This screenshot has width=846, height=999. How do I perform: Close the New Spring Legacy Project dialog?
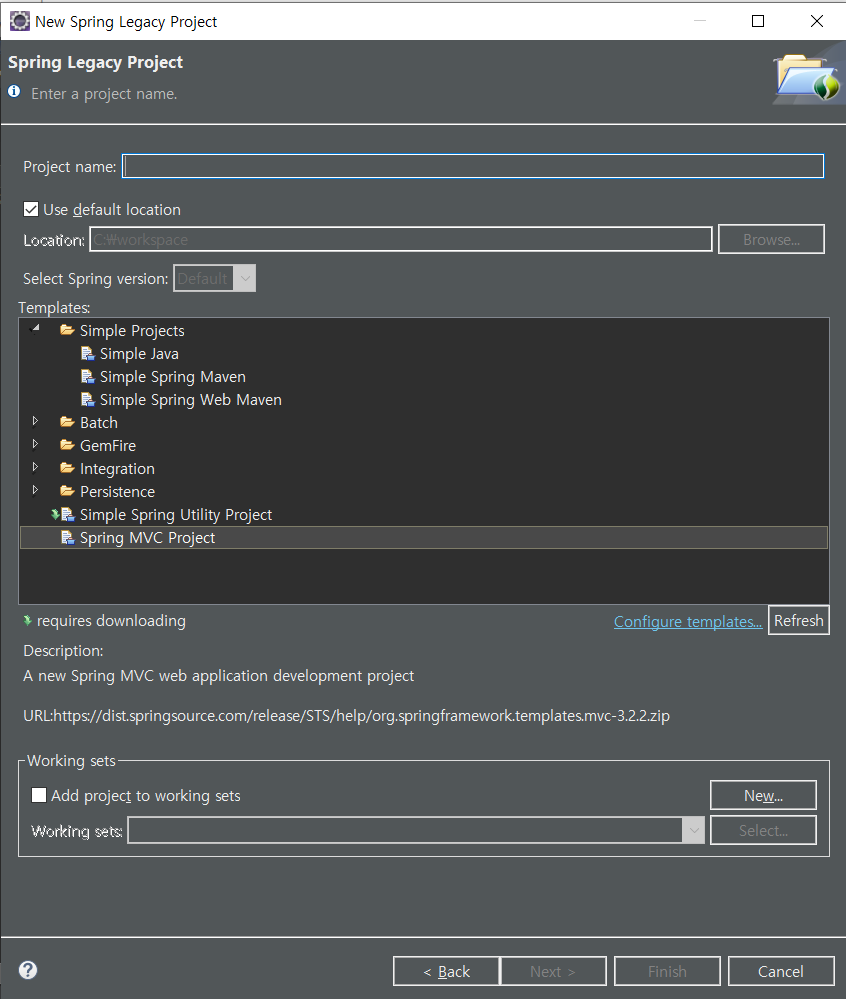click(817, 21)
